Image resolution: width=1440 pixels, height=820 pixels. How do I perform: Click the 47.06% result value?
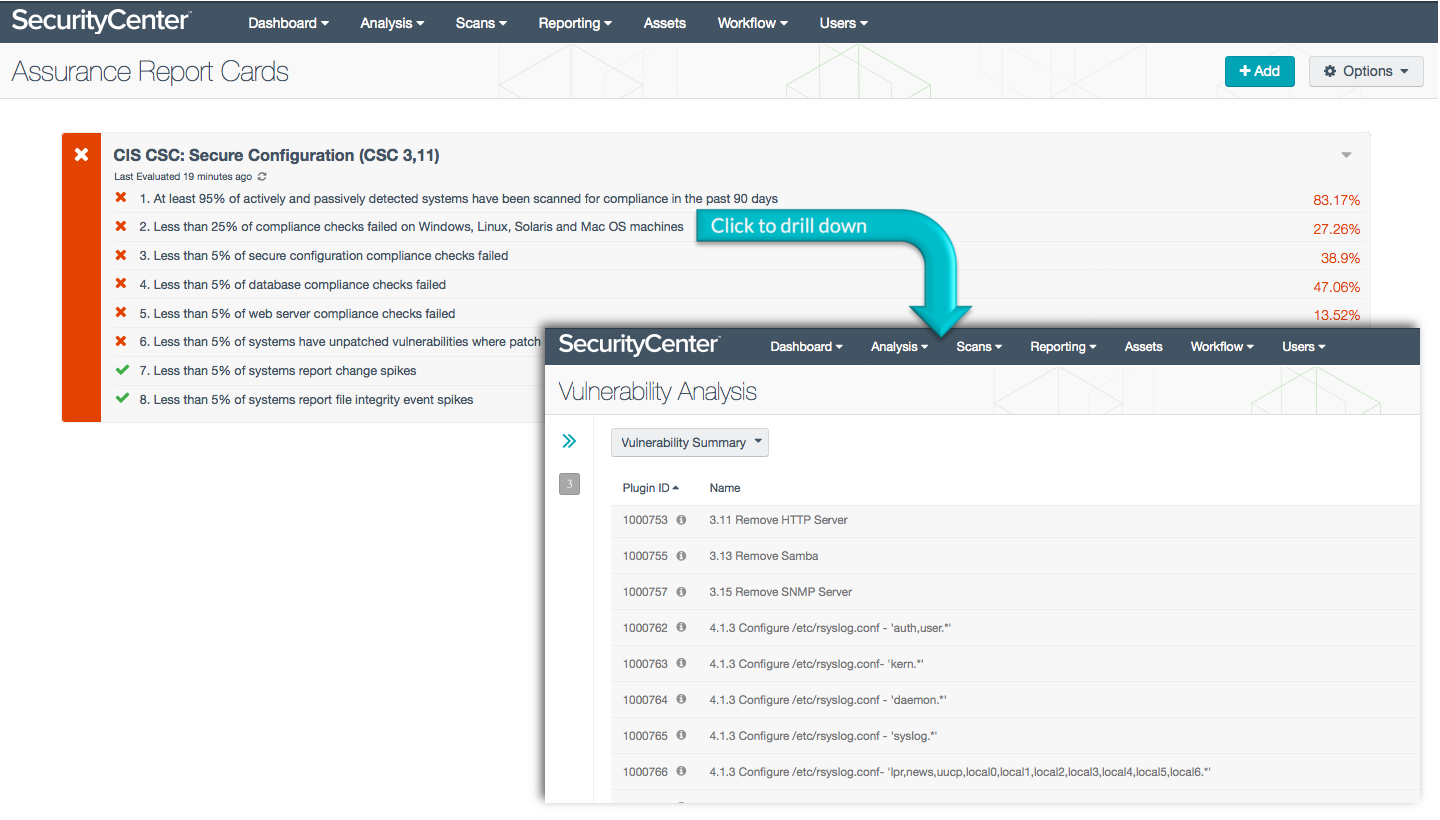1336,287
